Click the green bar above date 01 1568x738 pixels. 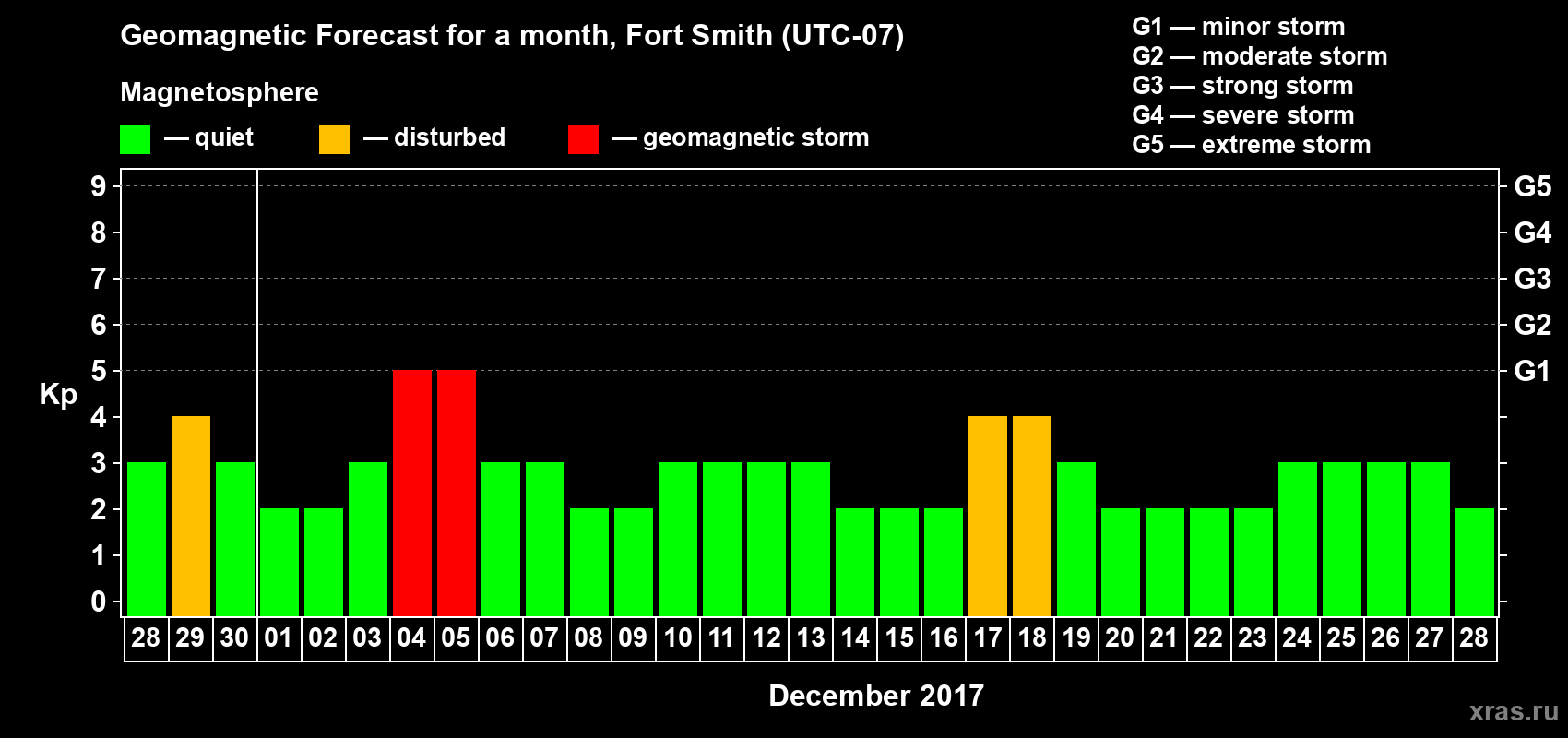pos(279,563)
